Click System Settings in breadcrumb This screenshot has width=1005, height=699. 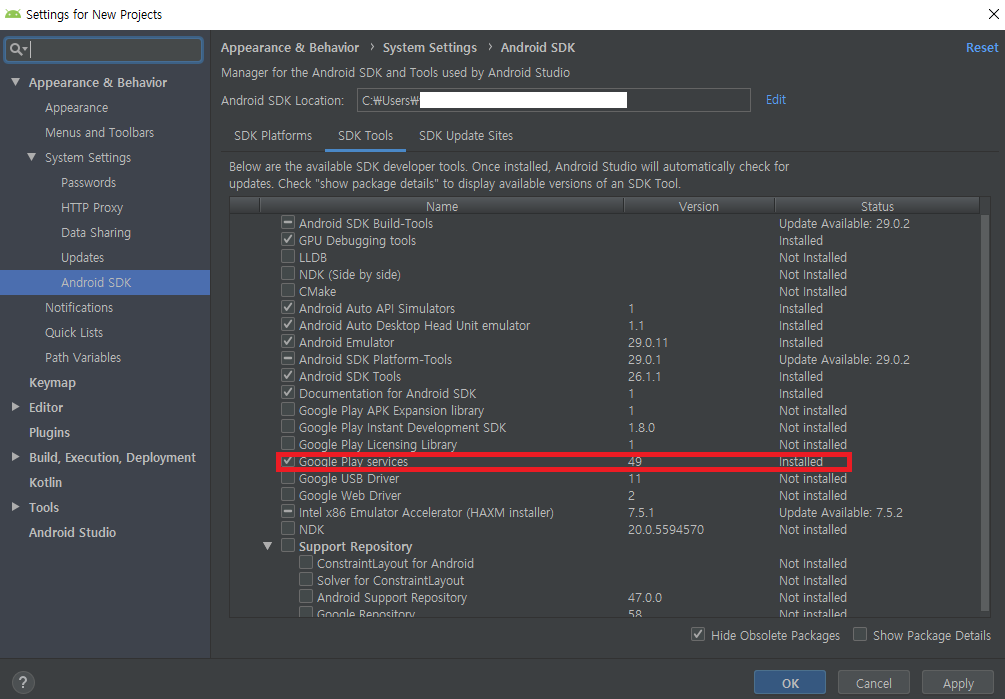click(429, 48)
